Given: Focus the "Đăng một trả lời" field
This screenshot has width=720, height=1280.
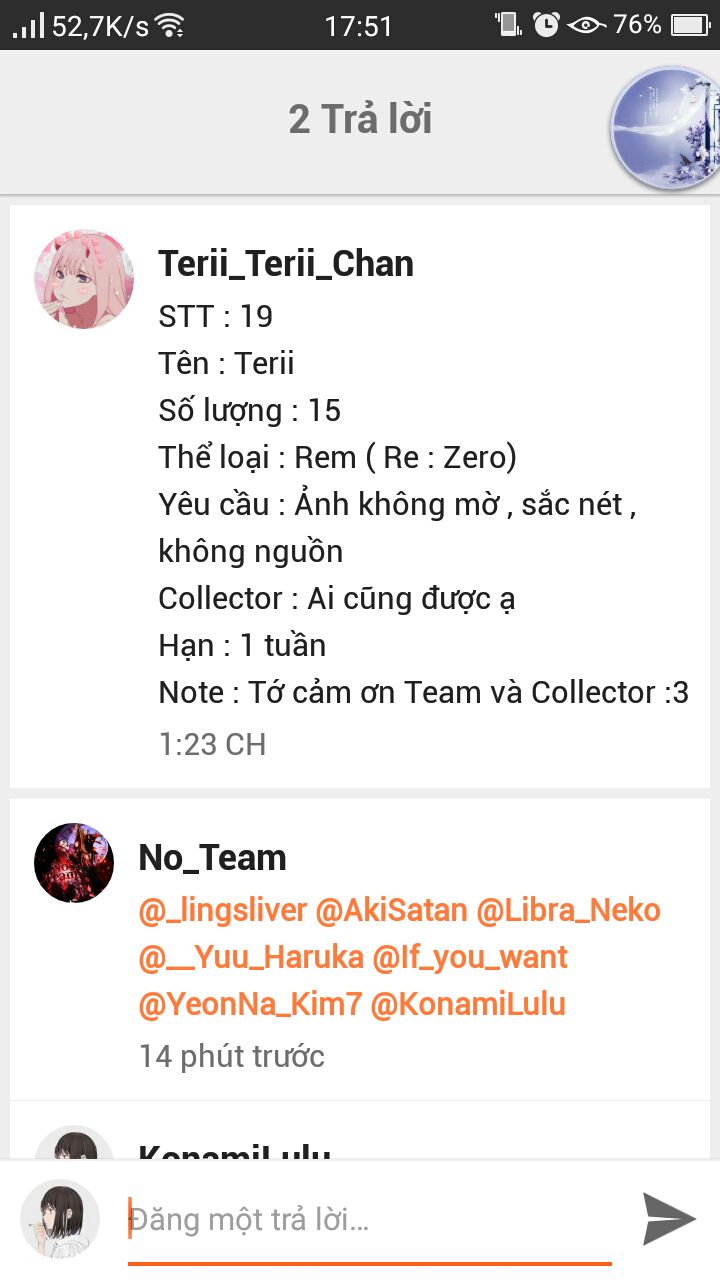Looking at the screenshot, I should tap(370, 1220).
